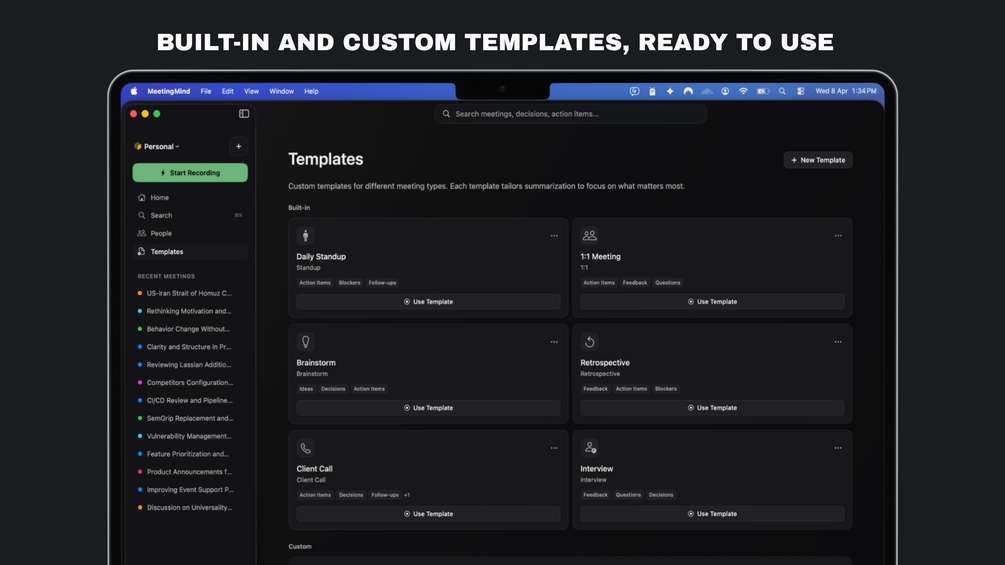Start Recording with the green button
The width and height of the screenshot is (1005, 565).
click(190, 173)
